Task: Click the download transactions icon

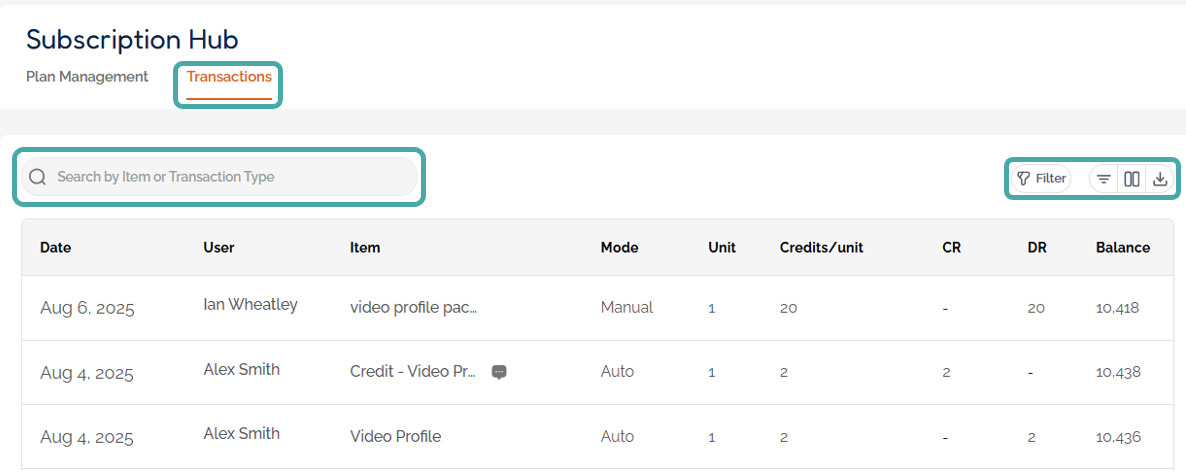Action: click(x=1160, y=179)
